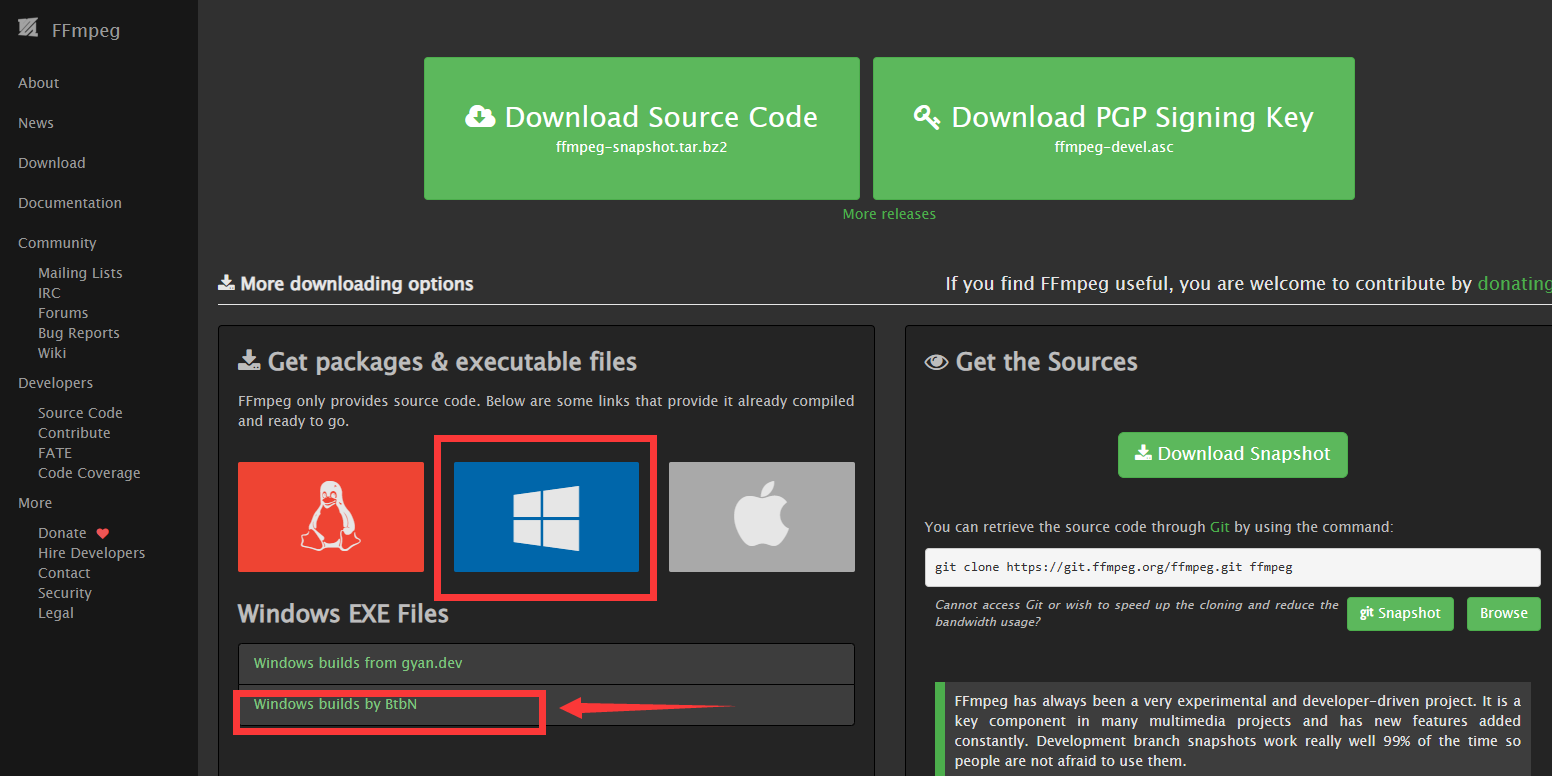The image size is (1552, 776).
Task: Click Download Source Code button
Action: click(642, 128)
